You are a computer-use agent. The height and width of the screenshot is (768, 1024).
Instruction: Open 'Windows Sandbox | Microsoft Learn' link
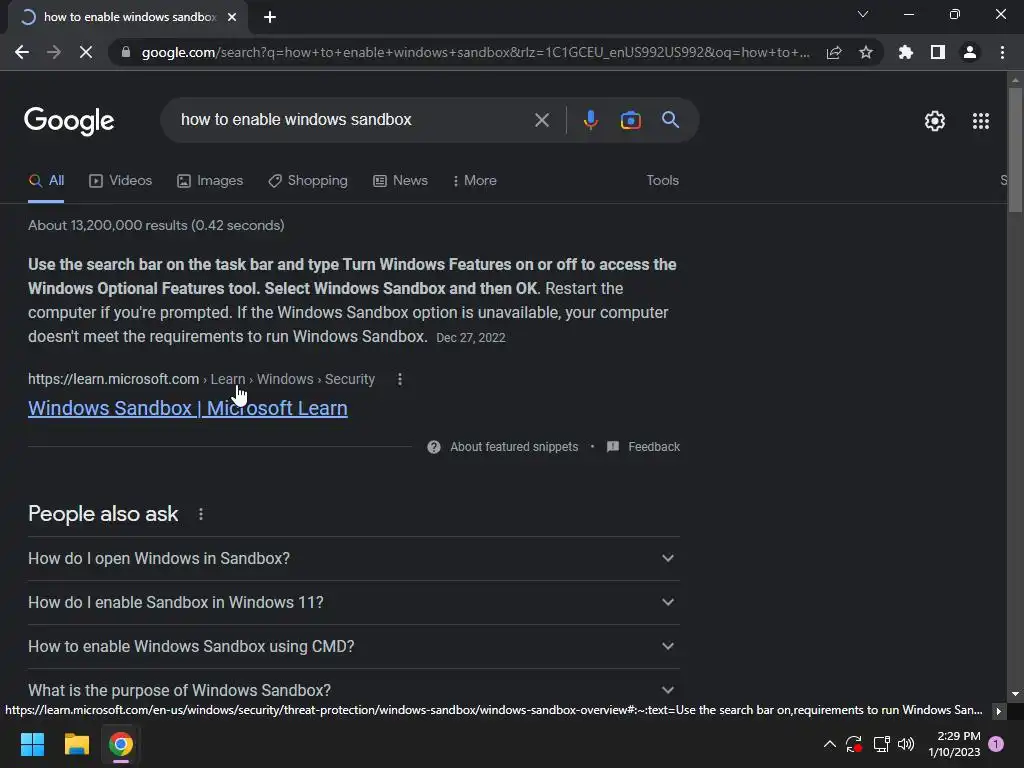[187, 408]
